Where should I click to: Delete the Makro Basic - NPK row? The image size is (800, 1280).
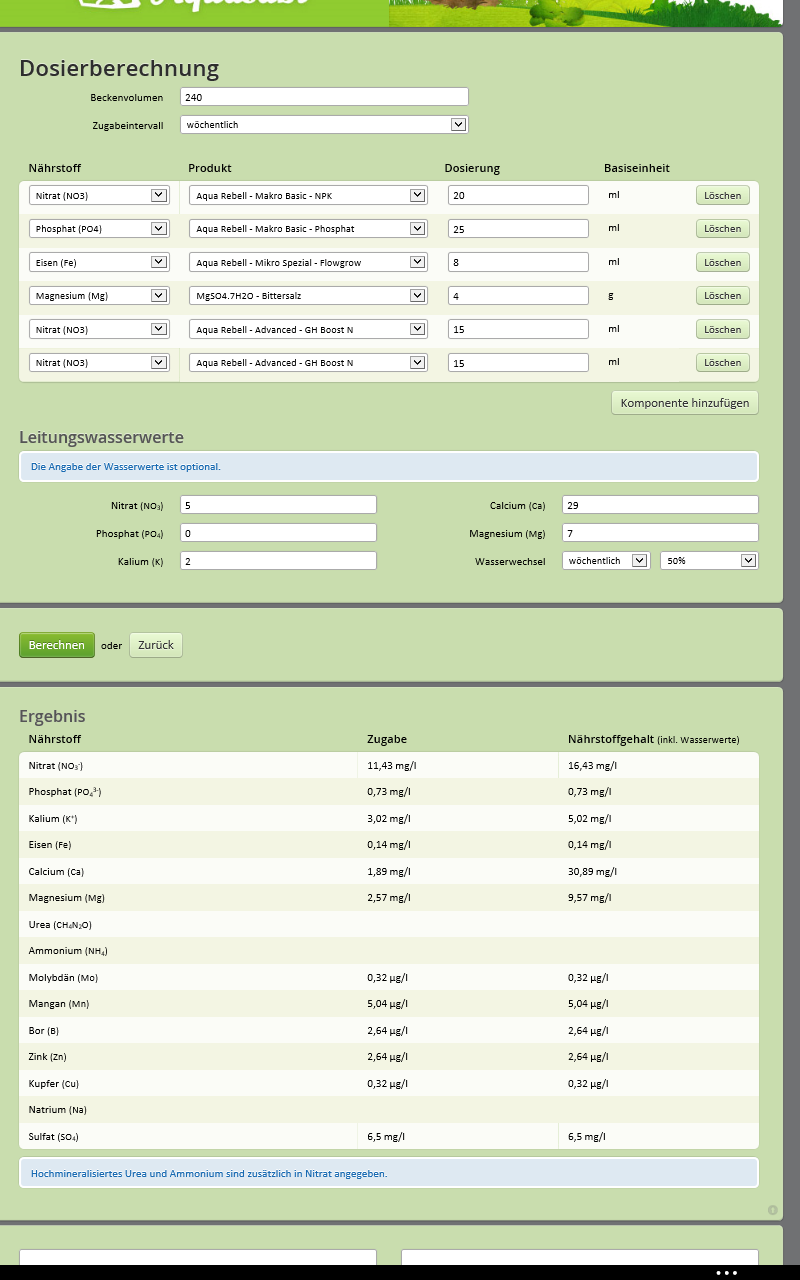(723, 196)
